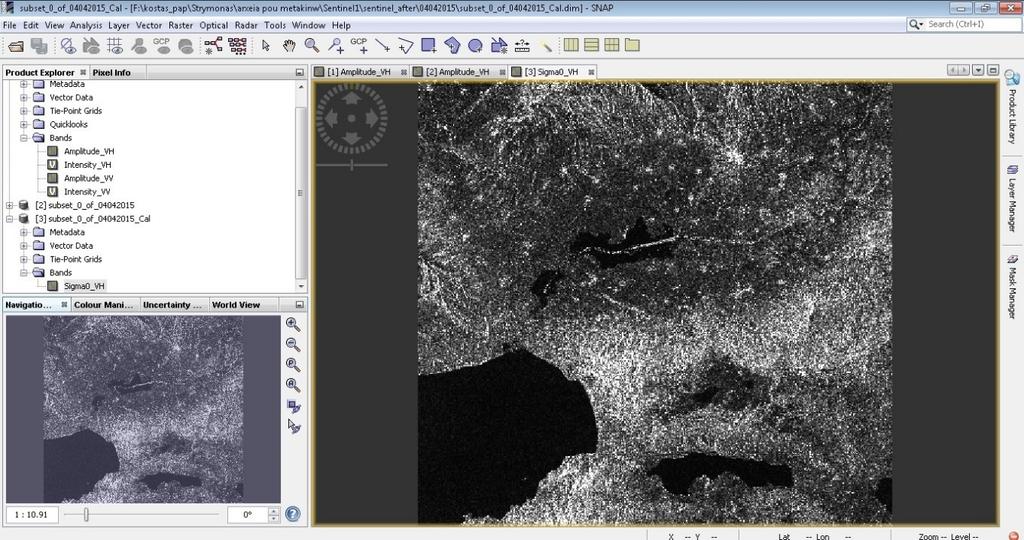This screenshot has width=1024, height=540.
Task: Expand Vector Data under subset_0_of_04042015_Cal
Action: coord(24,246)
